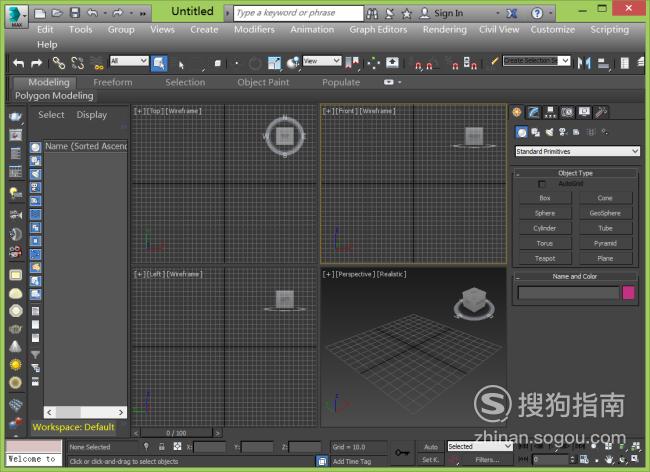Open the Standard Primitives dropdown

point(577,151)
